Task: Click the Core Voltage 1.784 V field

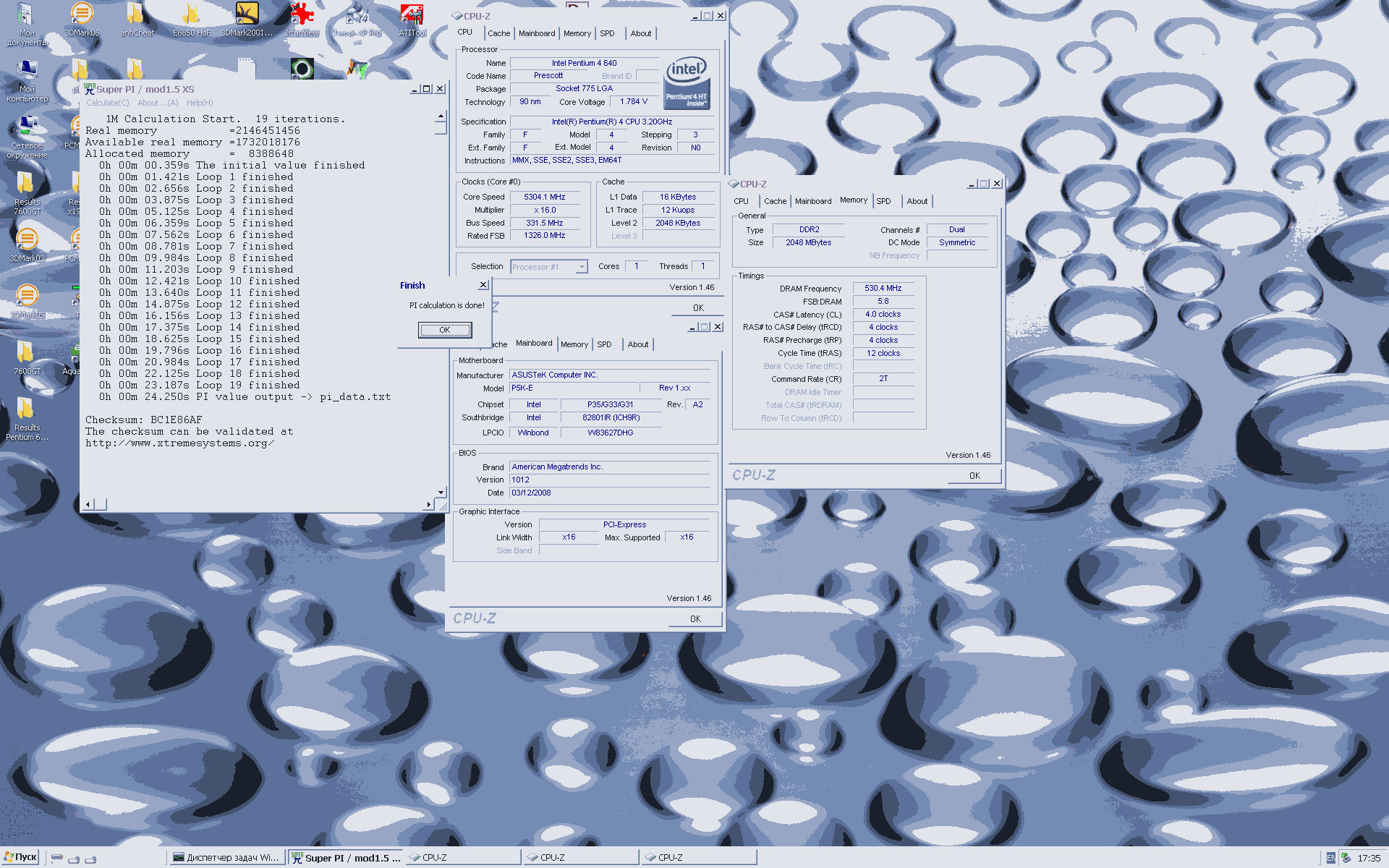Action: [x=633, y=102]
